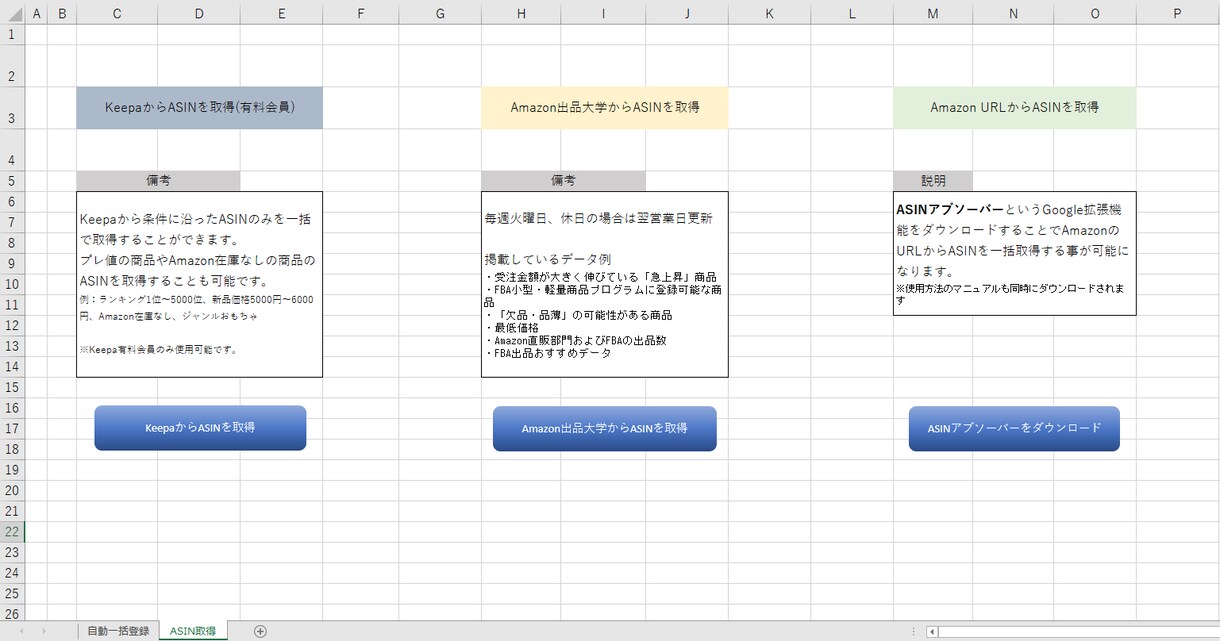Click the 説明 label cell

point(933,181)
